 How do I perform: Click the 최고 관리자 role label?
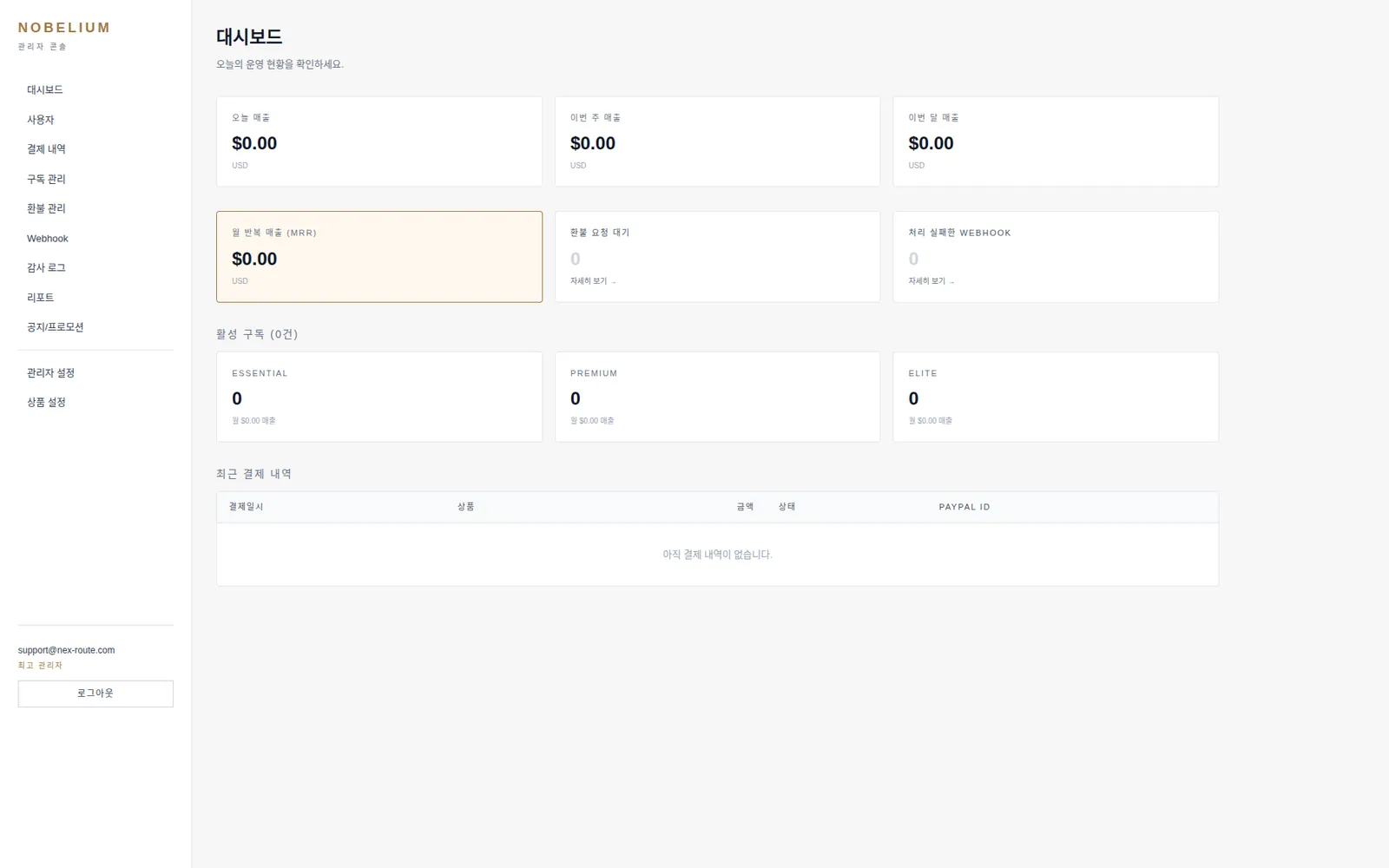click(x=40, y=666)
